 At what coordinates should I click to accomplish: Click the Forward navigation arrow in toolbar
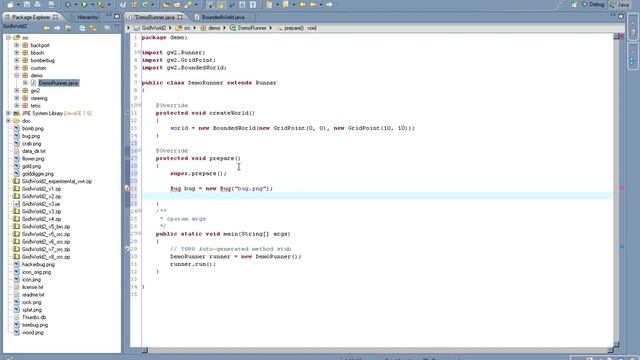(329, 4)
